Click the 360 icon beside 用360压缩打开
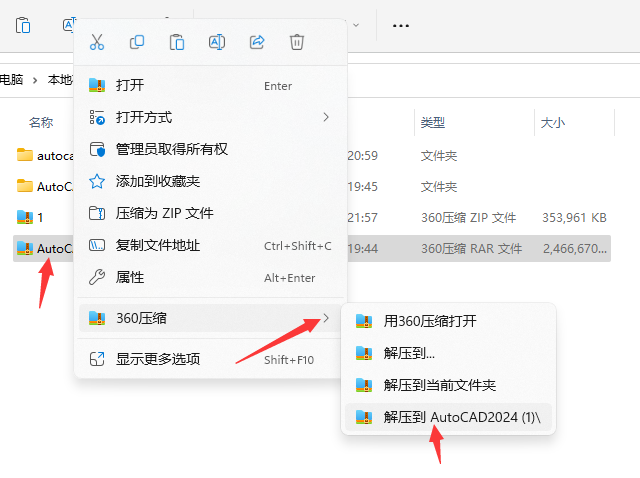 (364, 321)
